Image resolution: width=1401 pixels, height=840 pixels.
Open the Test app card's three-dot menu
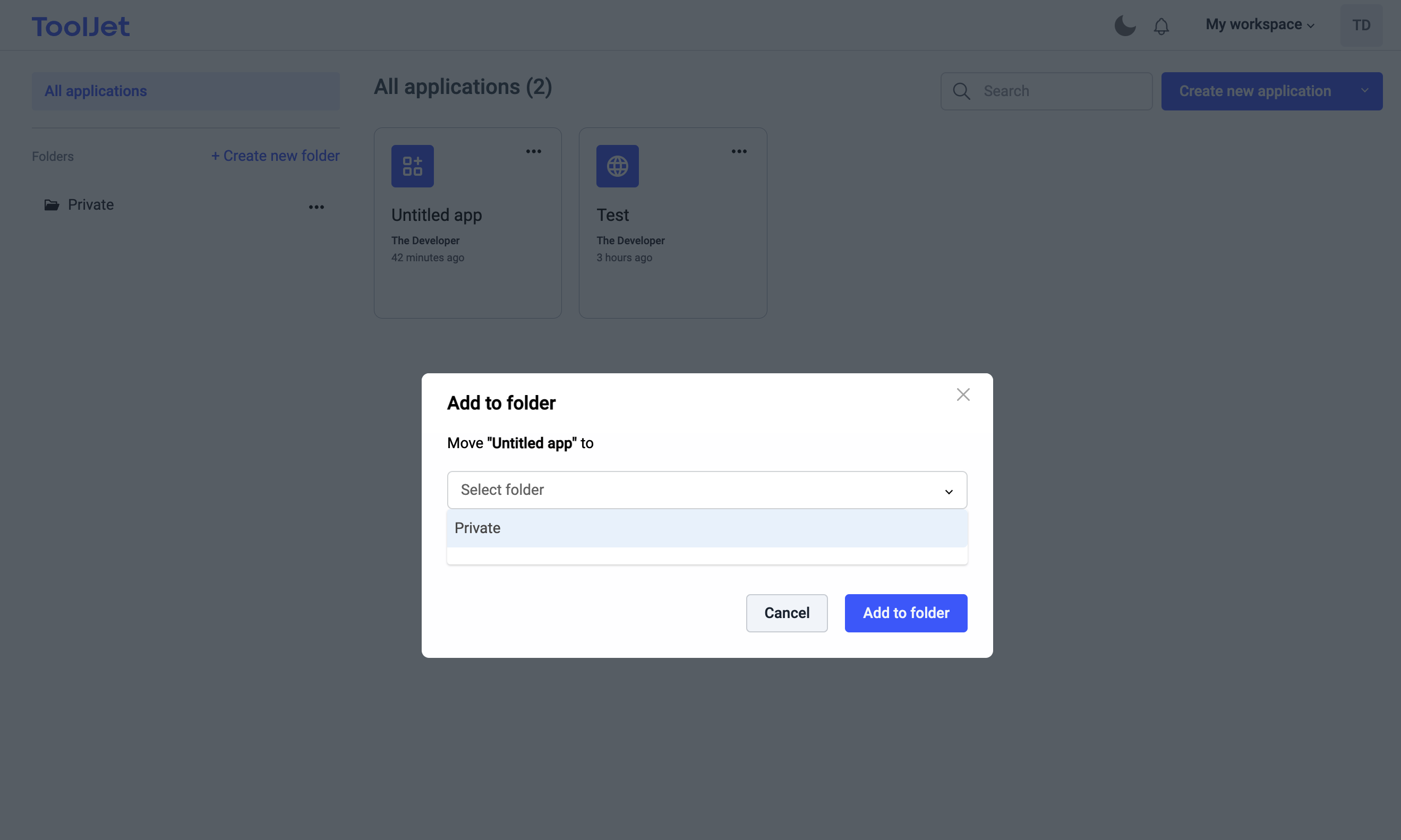click(739, 151)
